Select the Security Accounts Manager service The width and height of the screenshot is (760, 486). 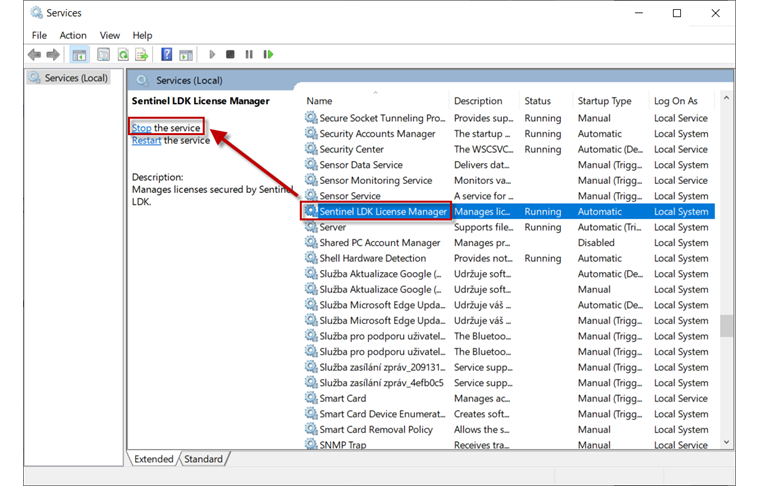tap(377, 133)
